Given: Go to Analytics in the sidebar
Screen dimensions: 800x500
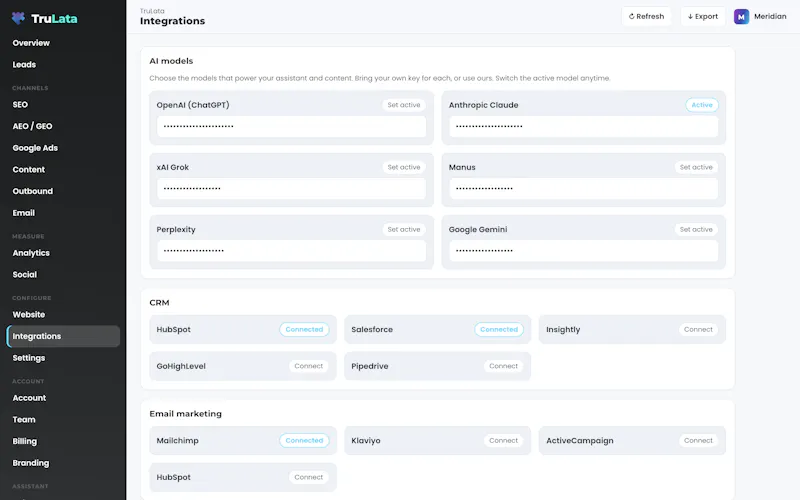Looking at the screenshot, I should [x=31, y=253].
